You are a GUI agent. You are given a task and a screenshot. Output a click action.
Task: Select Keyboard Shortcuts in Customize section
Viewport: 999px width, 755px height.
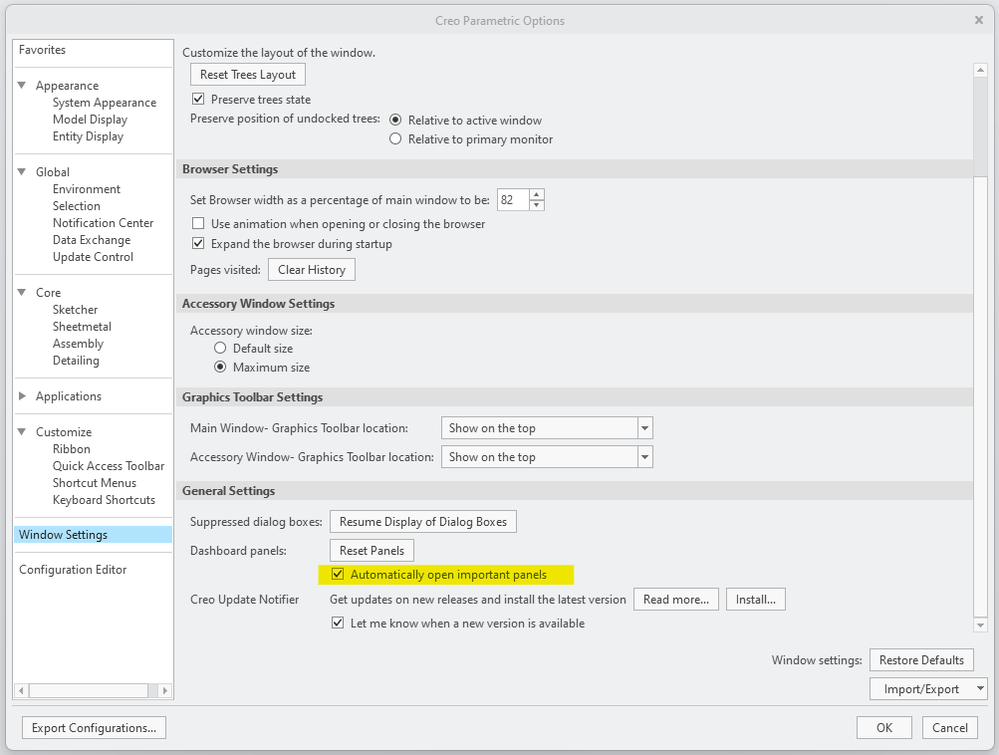click(x=104, y=500)
